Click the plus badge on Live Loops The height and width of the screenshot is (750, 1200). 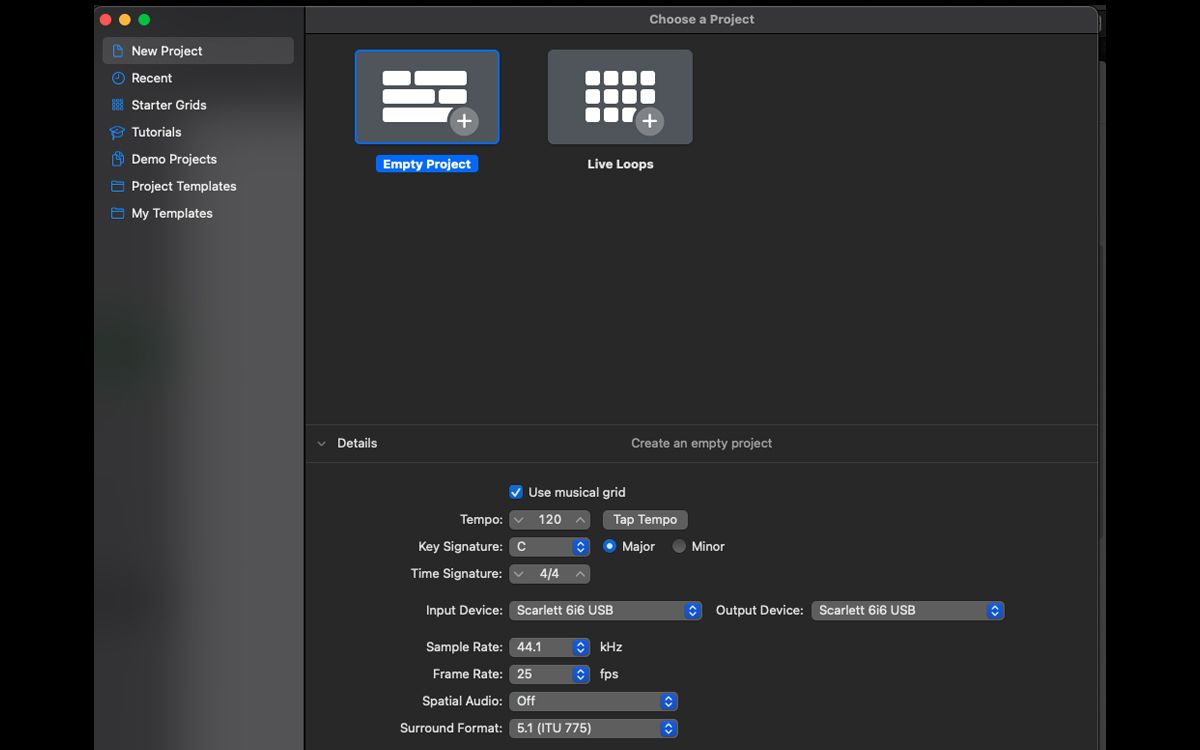(650, 121)
